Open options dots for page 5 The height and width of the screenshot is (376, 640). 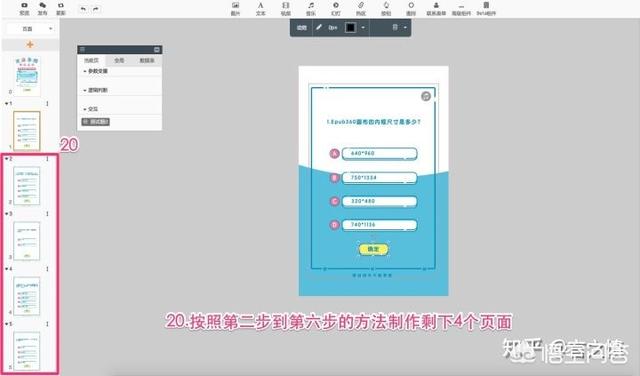[47, 324]
